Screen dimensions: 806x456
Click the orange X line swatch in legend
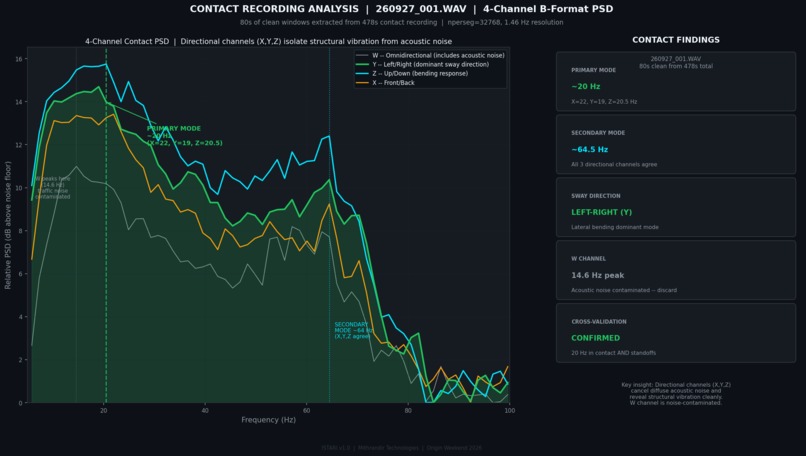tap(362, 83)
